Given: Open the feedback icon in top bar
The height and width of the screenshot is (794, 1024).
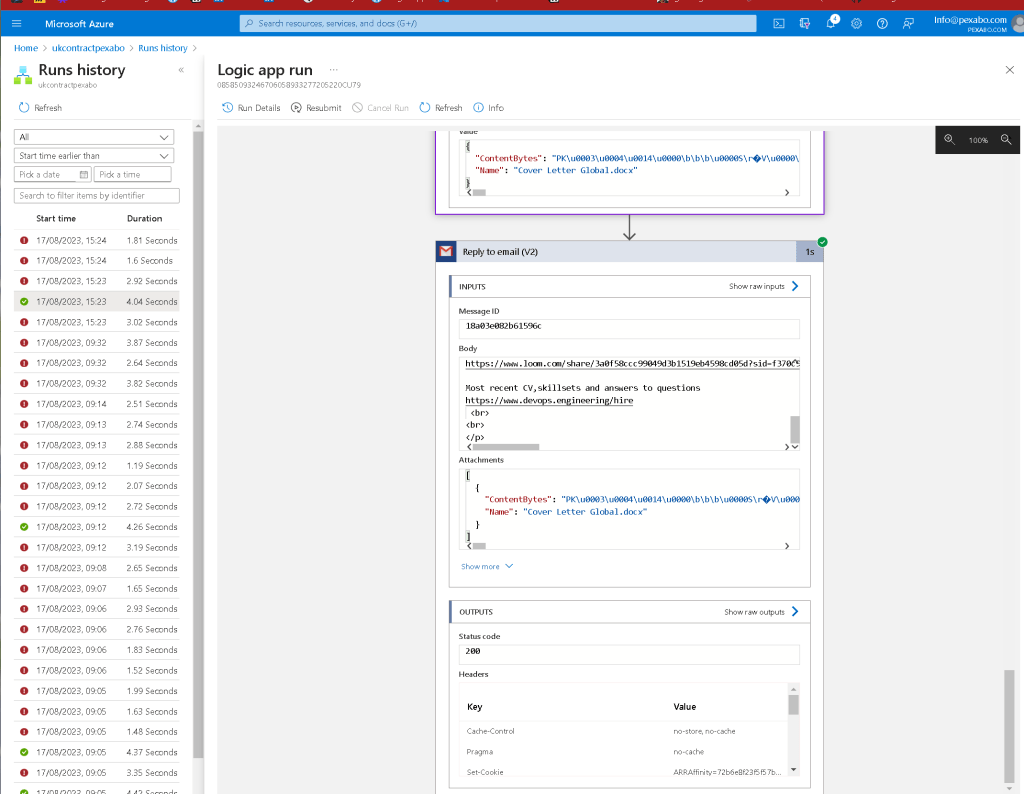Looking at the screenshot, I should pos(908,24).
